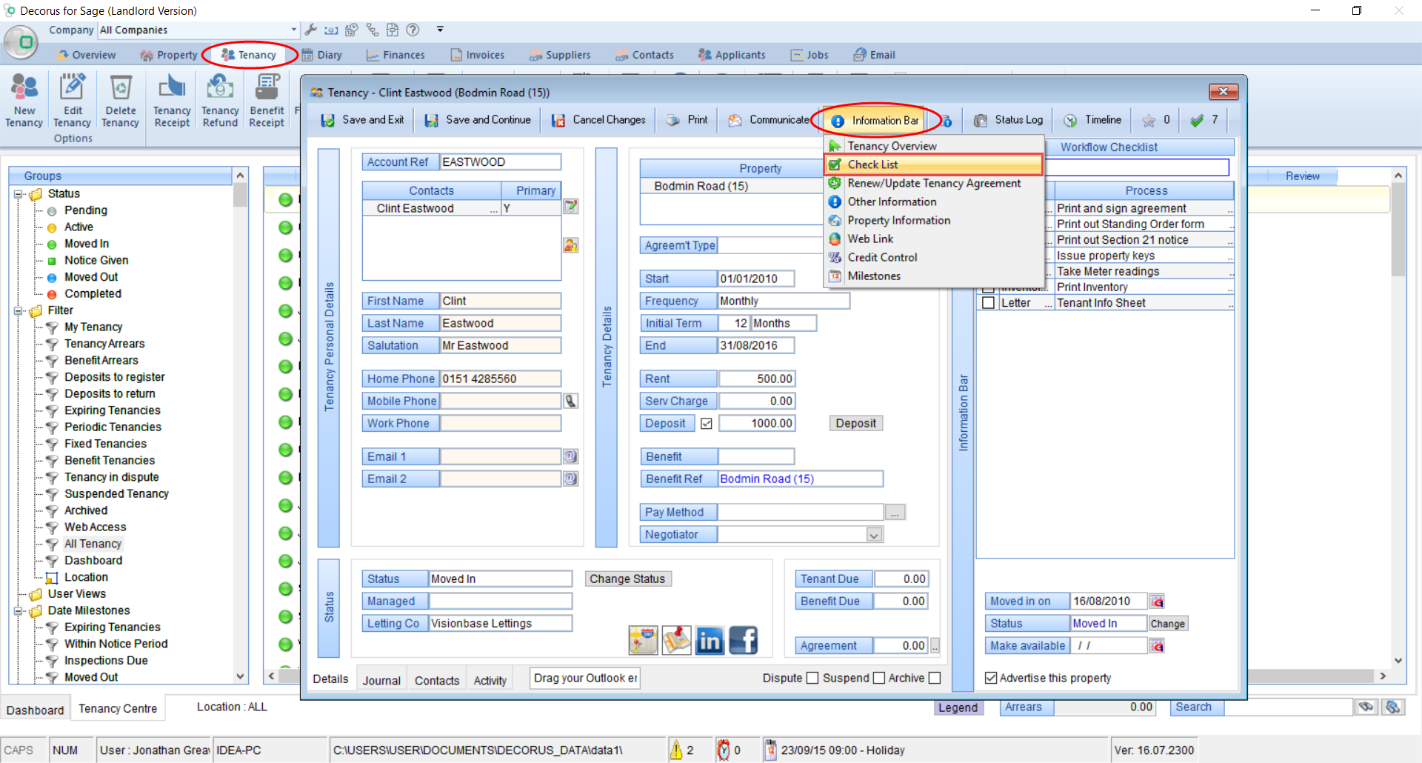The width and height of the screenshot is (1422, 763).
Task: Show the Timeline view
Action: [x=1092, y=120]
